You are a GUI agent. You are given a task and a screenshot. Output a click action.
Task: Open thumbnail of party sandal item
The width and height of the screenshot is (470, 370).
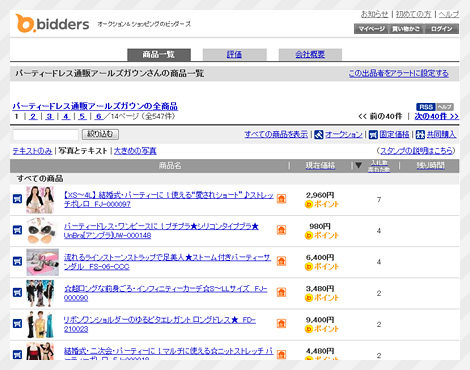[x=43, y=262]
